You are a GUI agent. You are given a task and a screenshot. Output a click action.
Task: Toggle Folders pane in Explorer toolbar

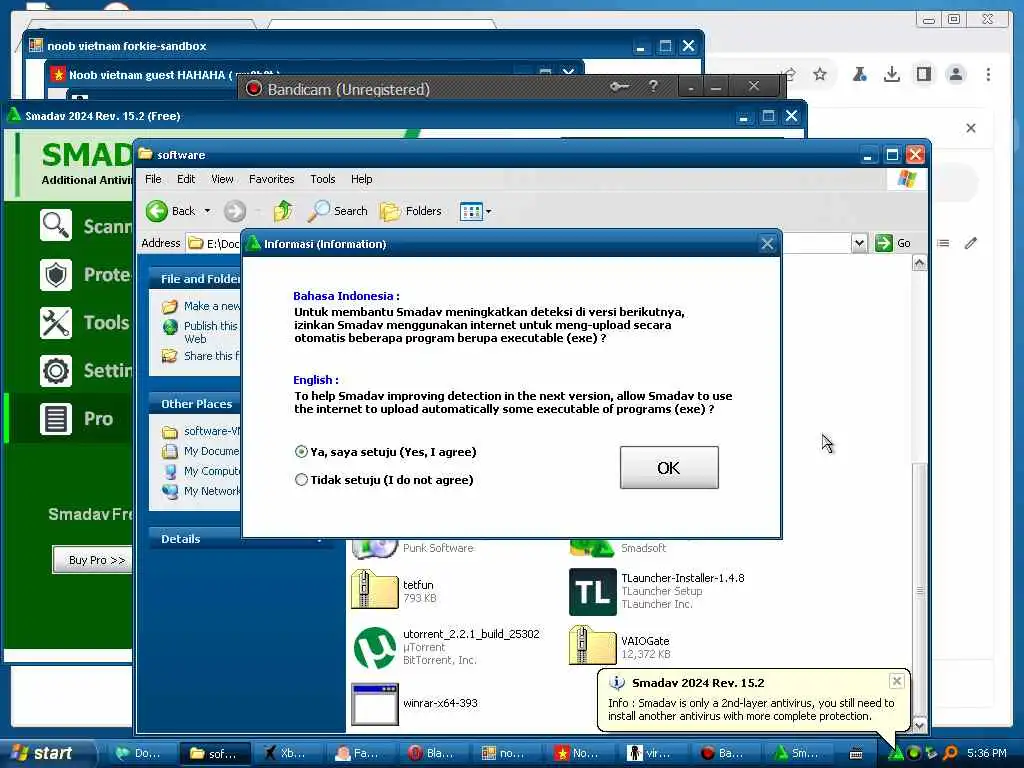[x=411, y=211]
